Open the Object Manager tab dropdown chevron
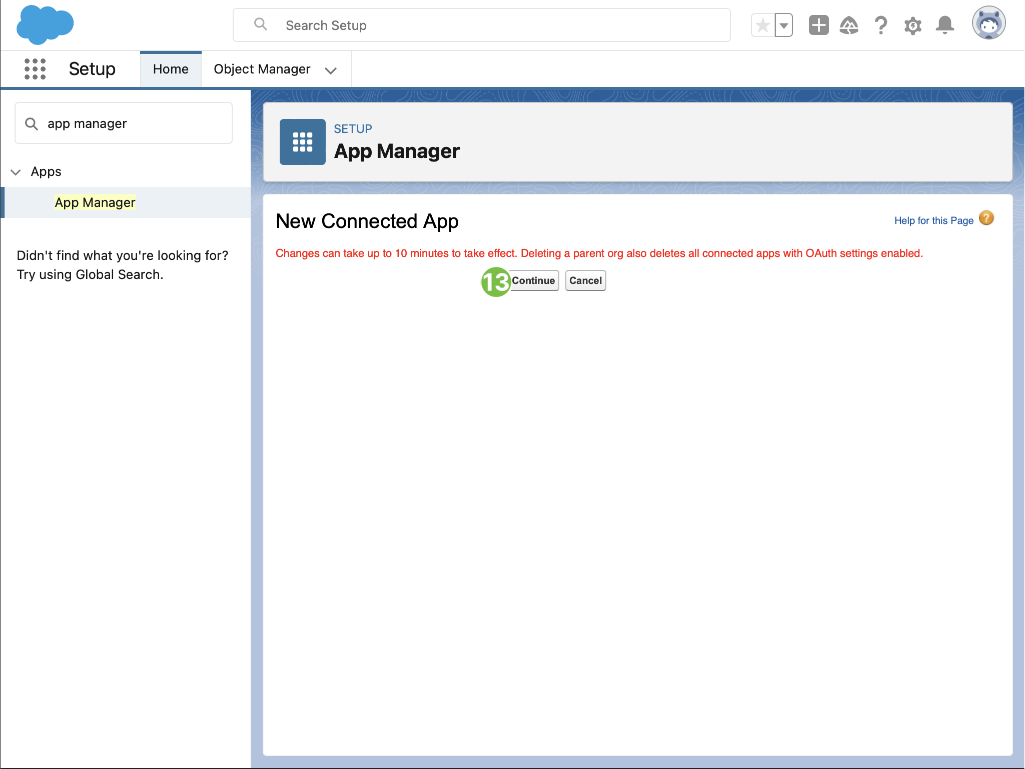 point(331,70)
